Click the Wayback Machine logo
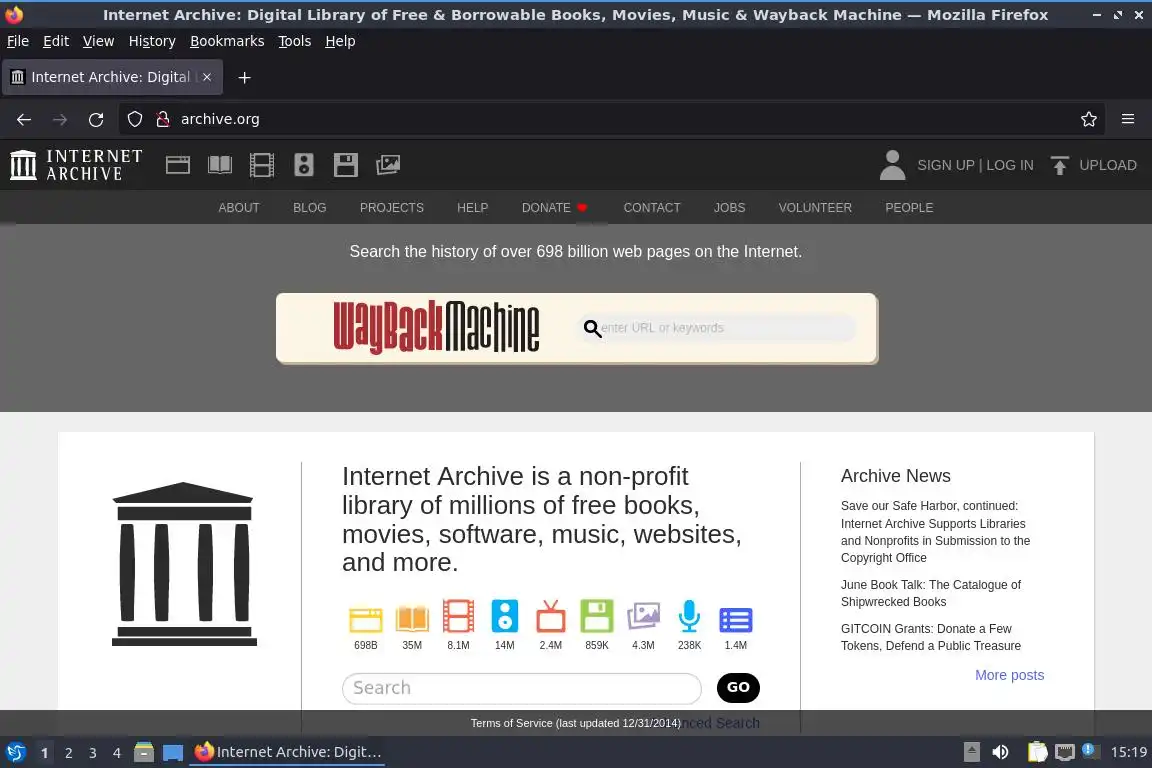 (x=436, y=327)
